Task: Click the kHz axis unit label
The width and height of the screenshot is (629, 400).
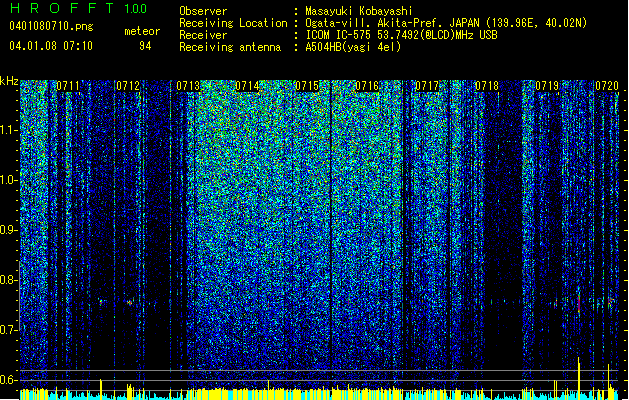Action: tap(9, 81)
